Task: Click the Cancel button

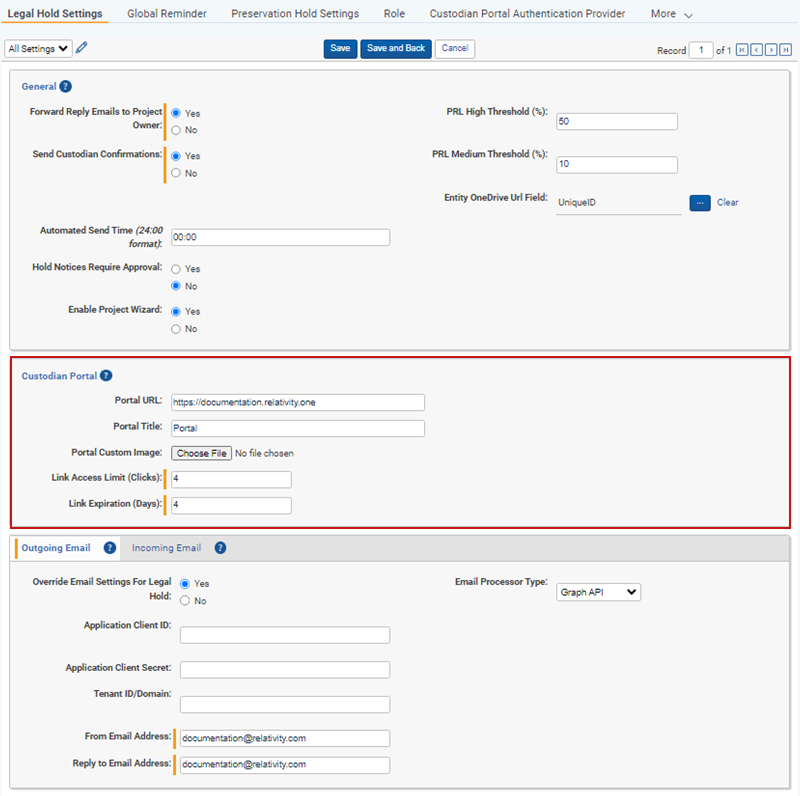Action: pos(455,48)
